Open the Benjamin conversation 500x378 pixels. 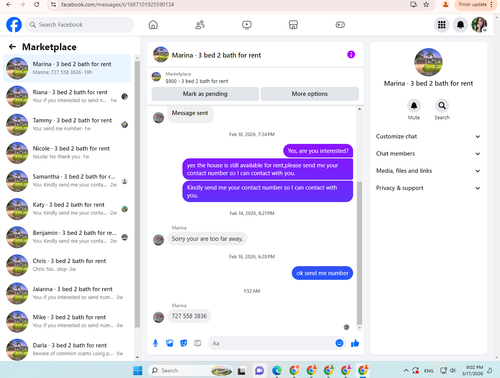coord(67,237)
